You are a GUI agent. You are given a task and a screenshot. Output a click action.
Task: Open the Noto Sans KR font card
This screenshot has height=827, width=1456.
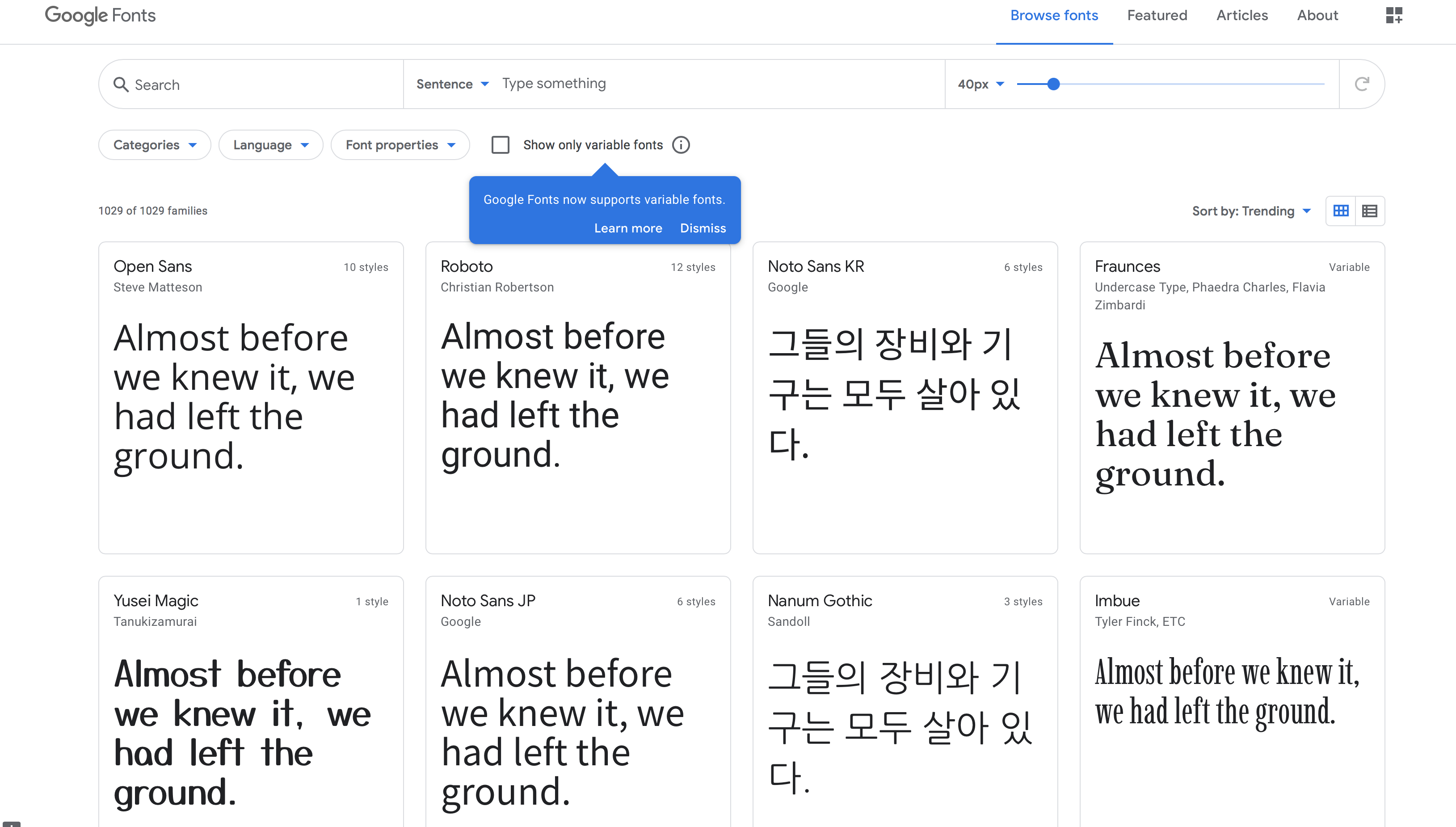[x=905, y=397]
